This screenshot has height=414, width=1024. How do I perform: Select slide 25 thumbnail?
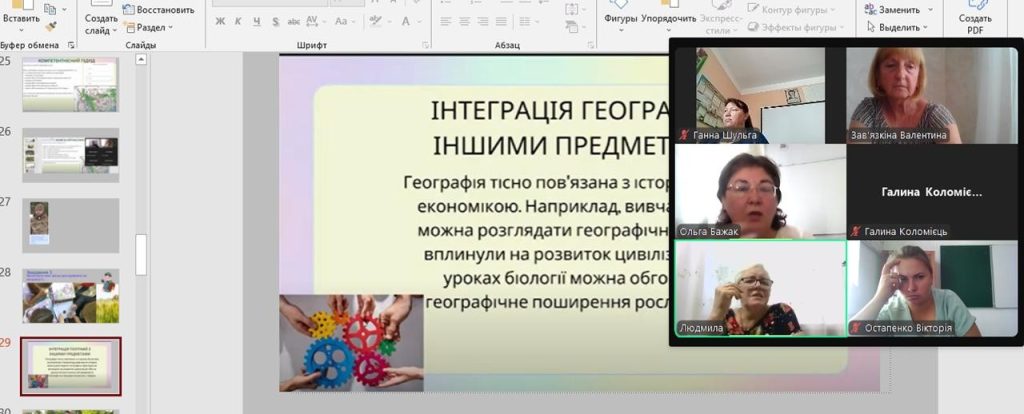coord(71,84)
